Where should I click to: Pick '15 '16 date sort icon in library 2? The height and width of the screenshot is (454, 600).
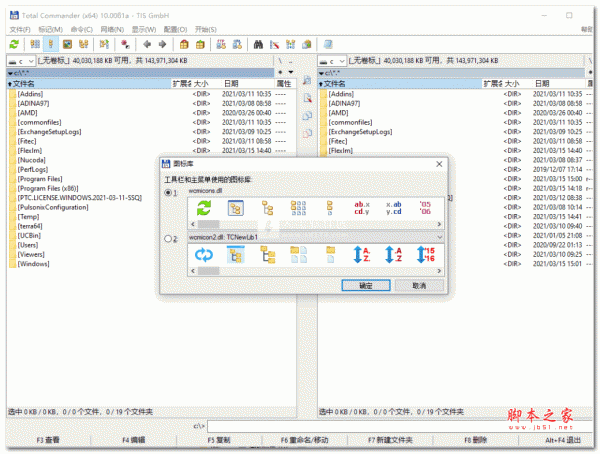pyautogui.click(x=426, y=255)
